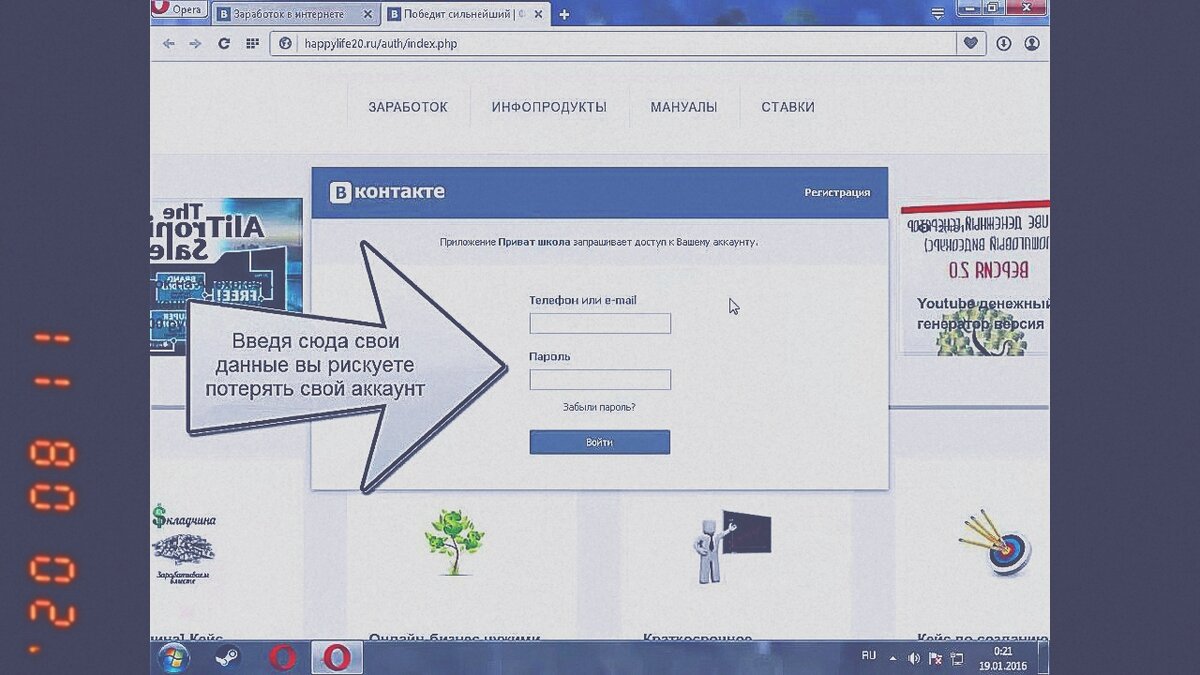Click the RU language indicator
This screenshot has width=1200, height=675.
tap(869, 655)
